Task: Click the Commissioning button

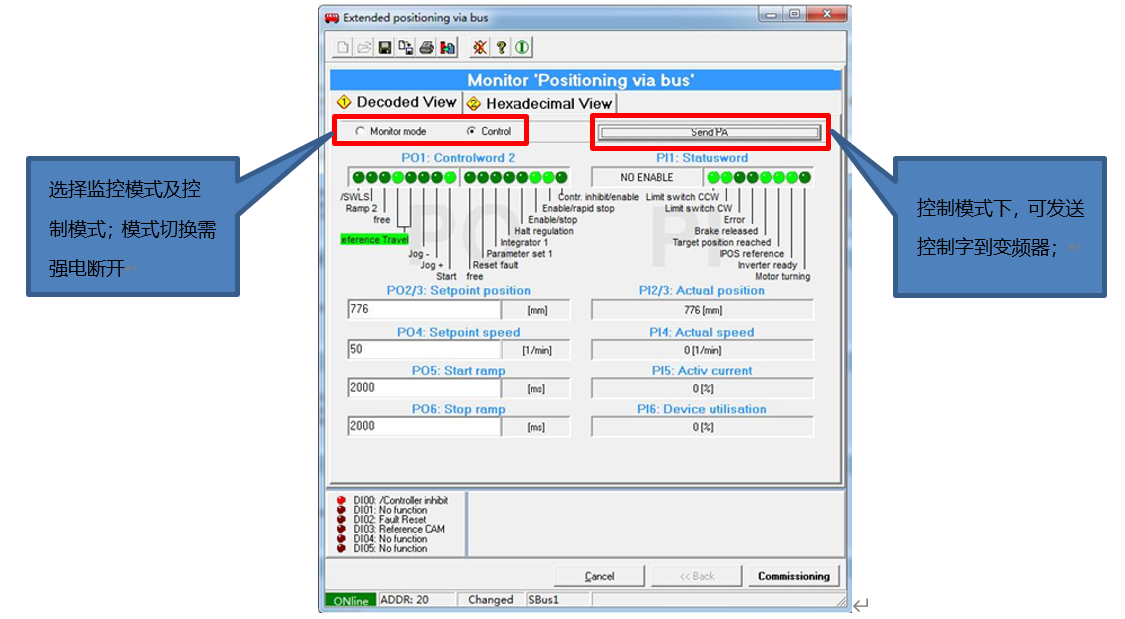Action: 793,576
